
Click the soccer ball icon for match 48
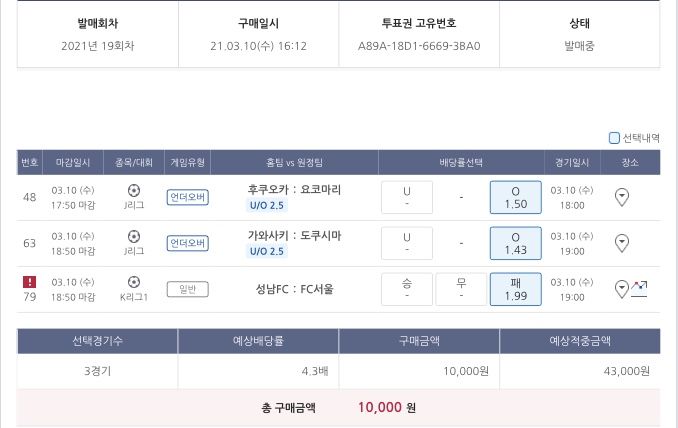click(134, 190)
